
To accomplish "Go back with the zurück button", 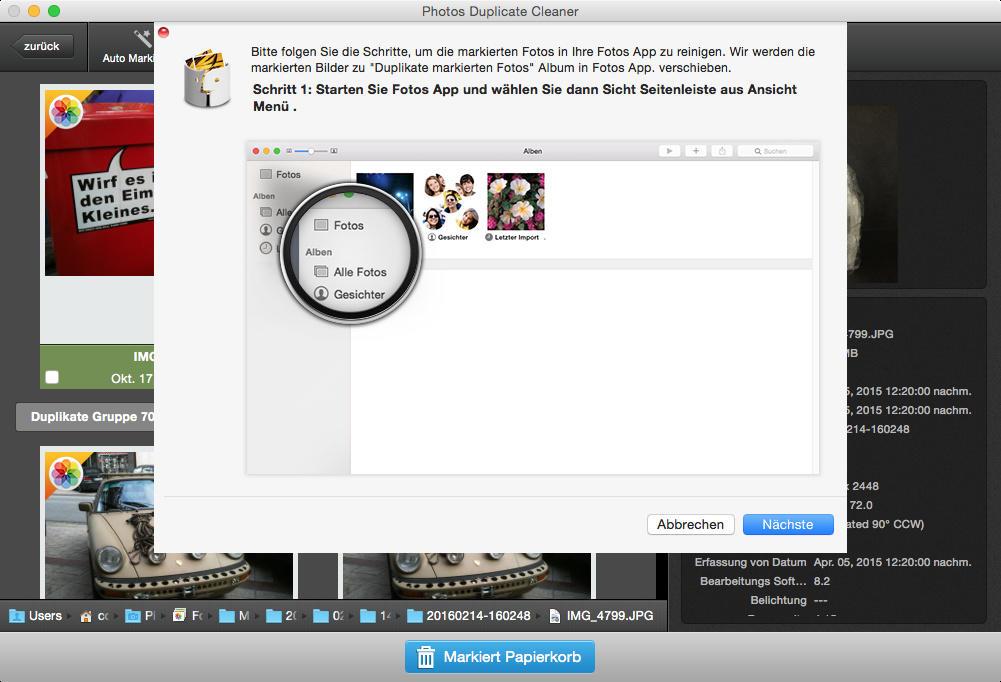I will (42, 46).
